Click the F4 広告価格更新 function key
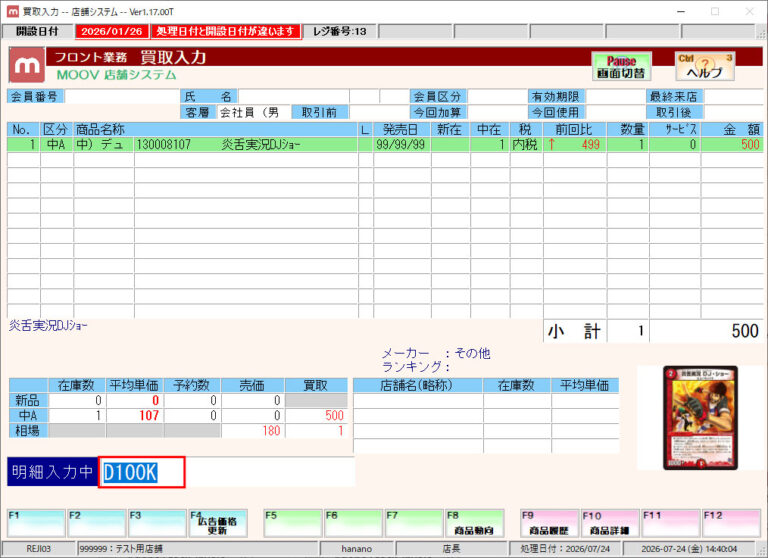The height and width of the screenshot is (558, 768). coord(218,523)
